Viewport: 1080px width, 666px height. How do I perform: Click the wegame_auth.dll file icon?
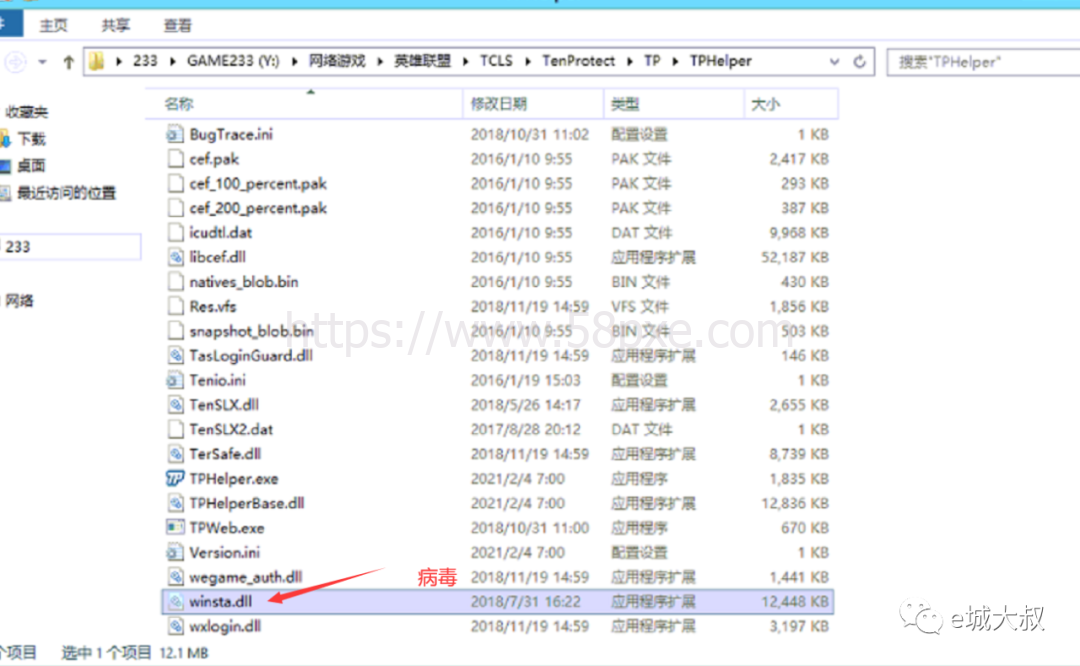click(x=175, y=576)
